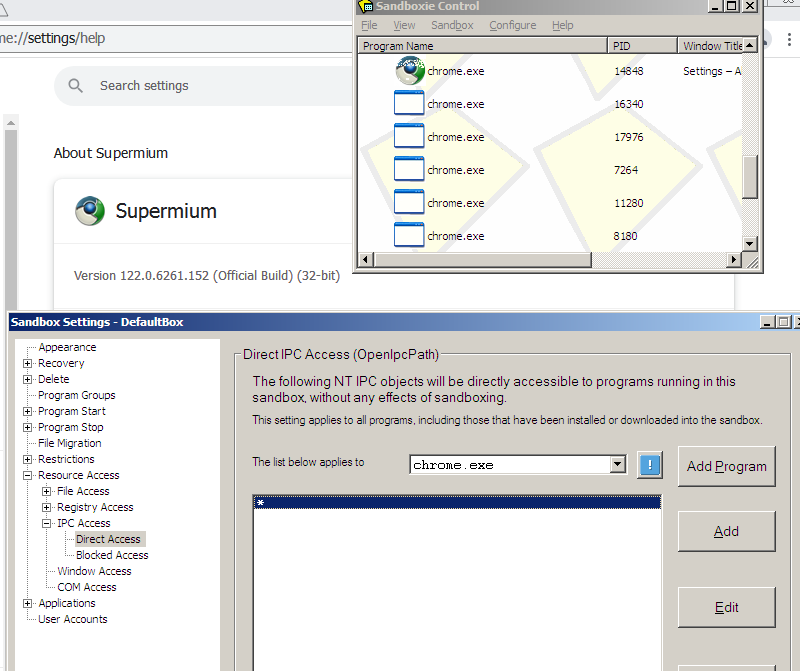Viewport: 800px width, 671px height.
Task: Select COM Access in the settings tree
Action: pyautogui.click(x=87, y=587)
